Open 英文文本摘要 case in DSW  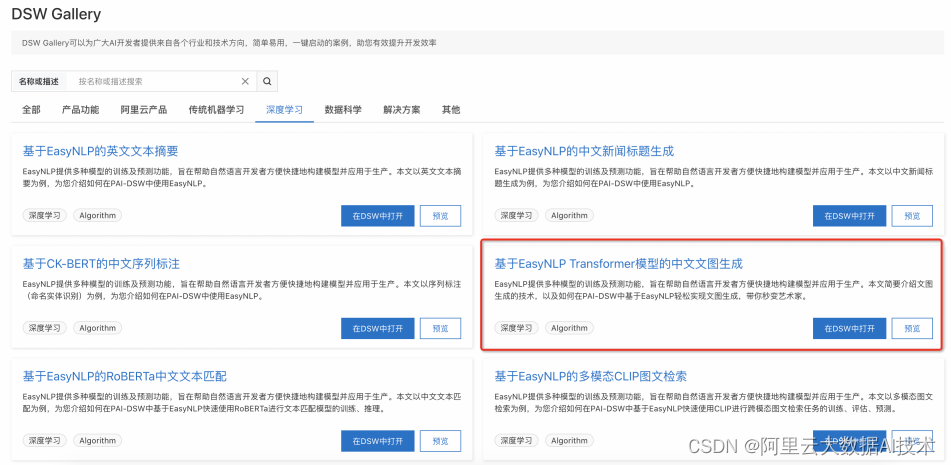[378, 216]
